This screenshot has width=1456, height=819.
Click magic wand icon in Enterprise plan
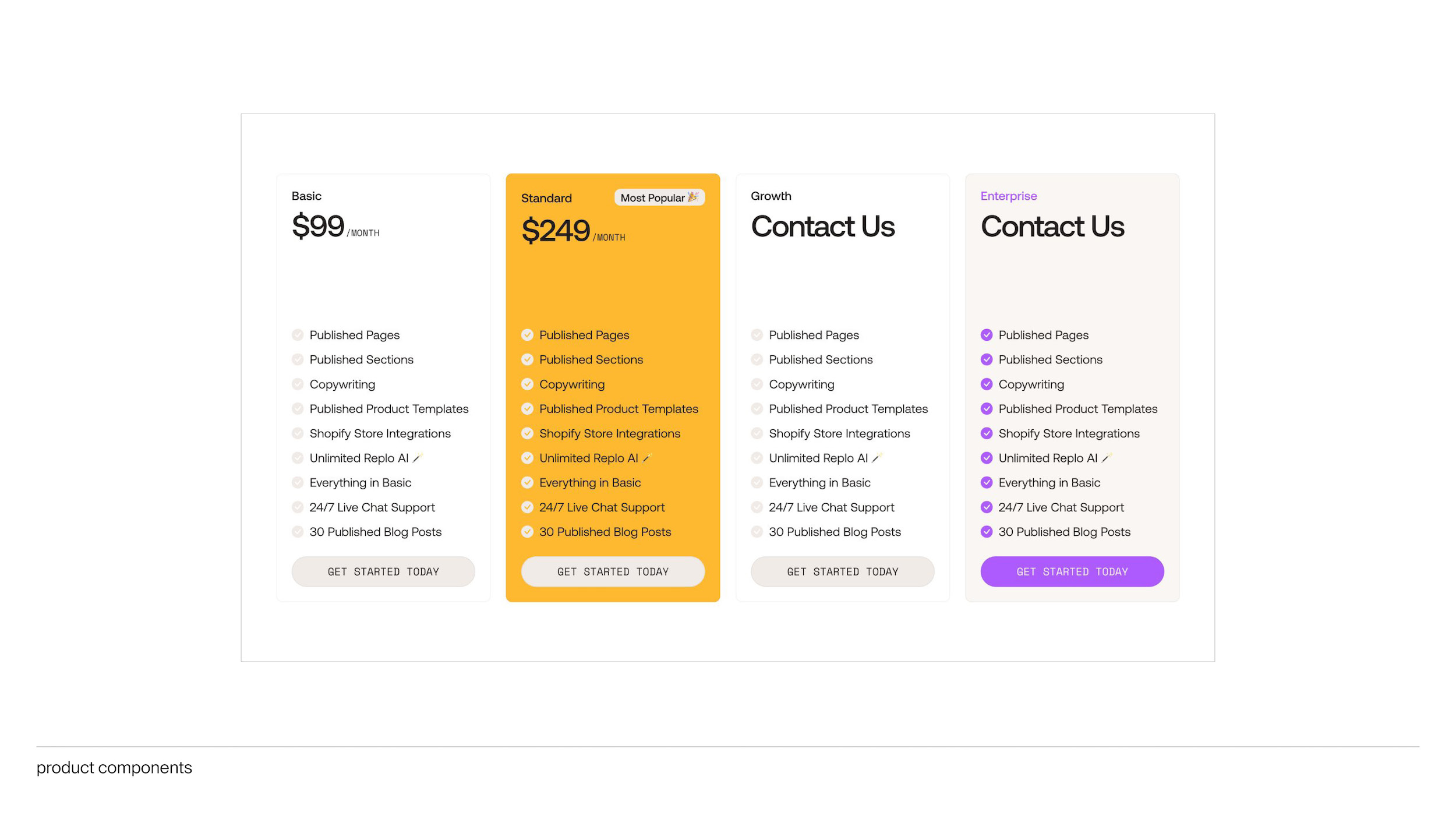coord(1107,457)
